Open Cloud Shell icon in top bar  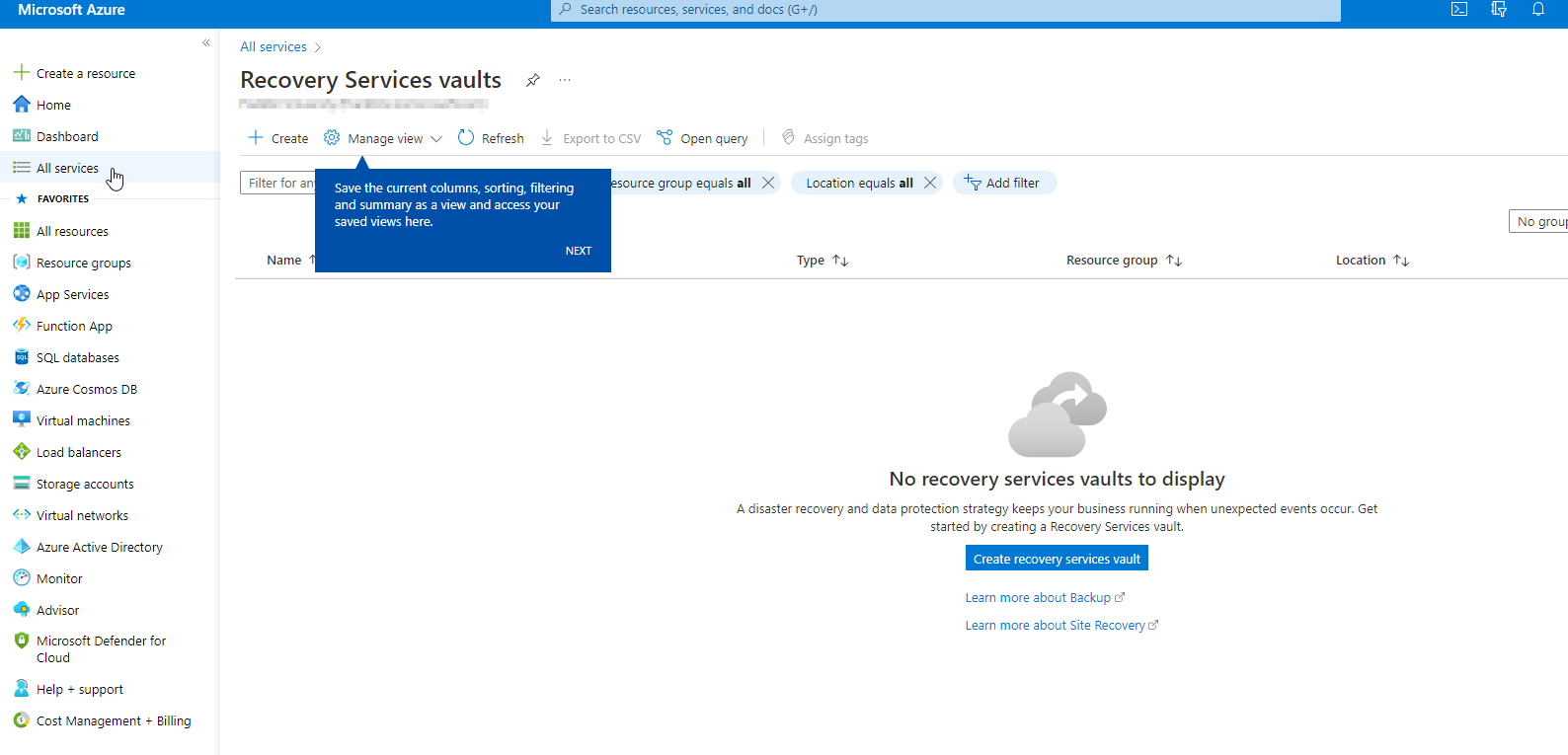point(1459,9)
